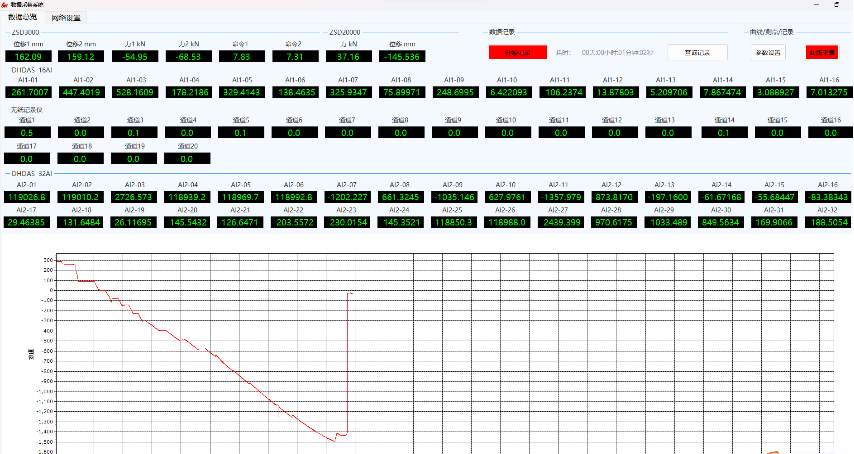Click the AI2-18 value 131.6484
This screenshot has width=854, height=454.
(81, 222)
